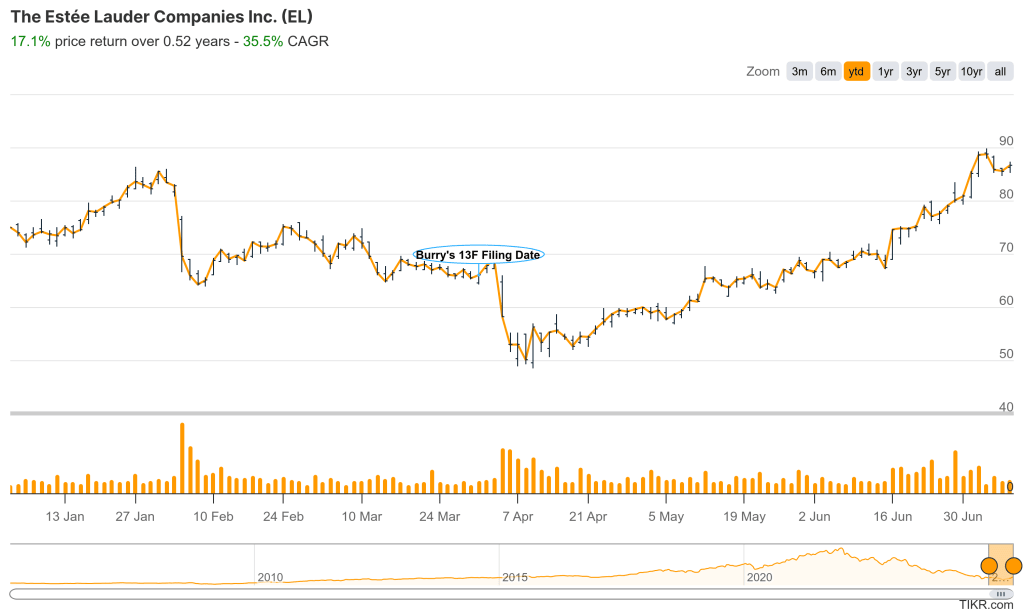Select the 6m zoom range

(828, 71)
